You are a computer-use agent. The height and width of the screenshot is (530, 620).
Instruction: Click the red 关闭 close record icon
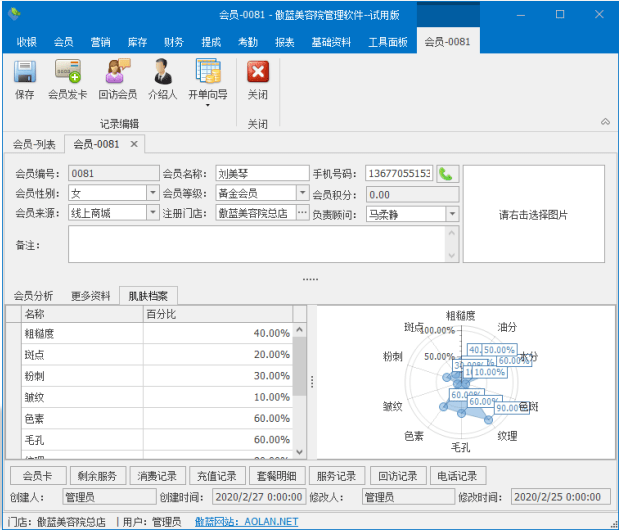click(258, 73)
